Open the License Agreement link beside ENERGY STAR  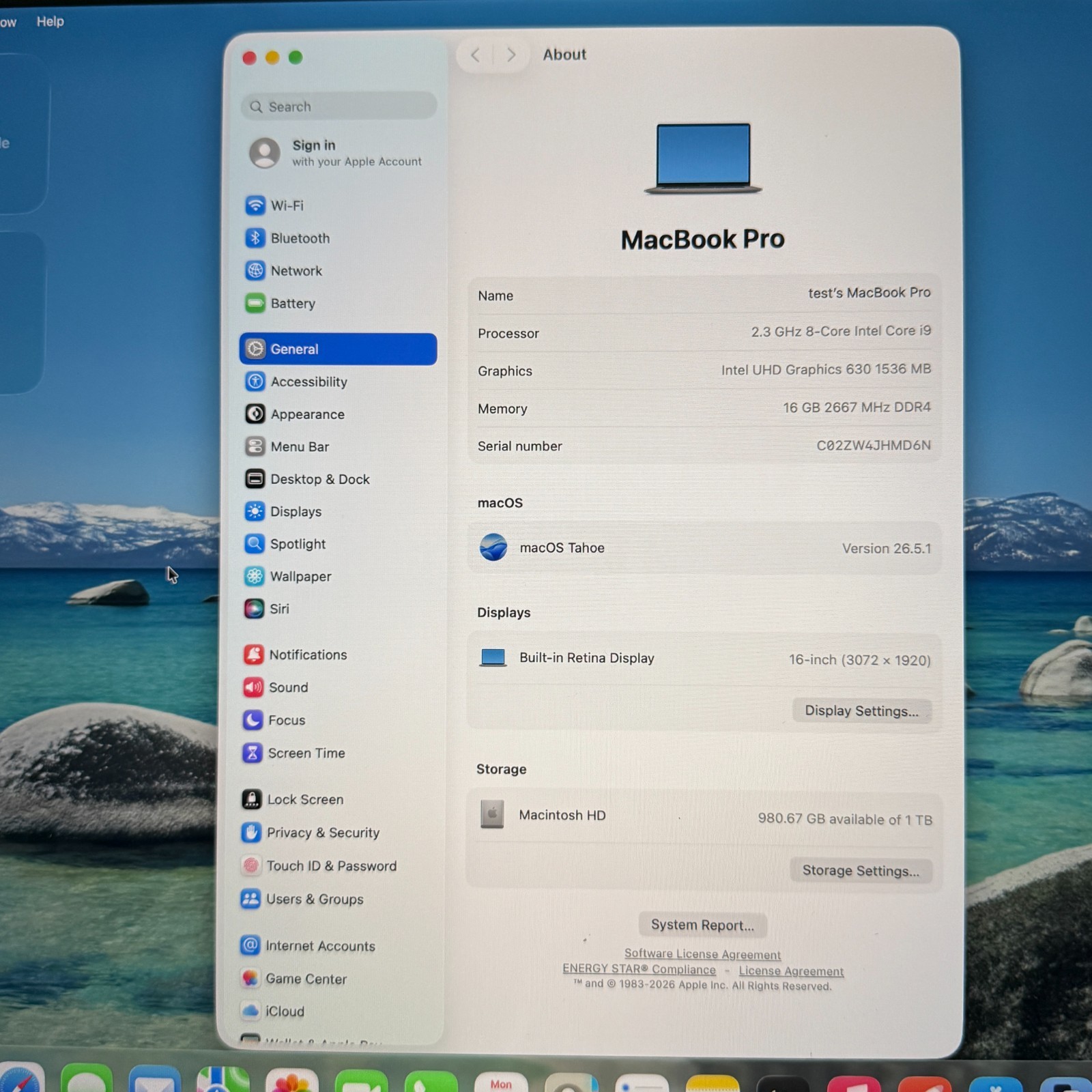click(x=791, y=971)
